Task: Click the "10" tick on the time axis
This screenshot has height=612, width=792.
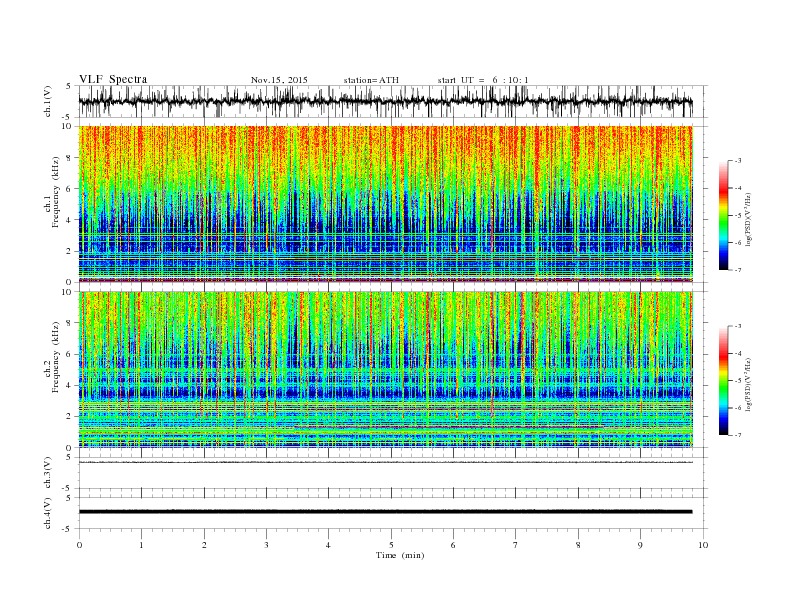Action: (703, 545)
